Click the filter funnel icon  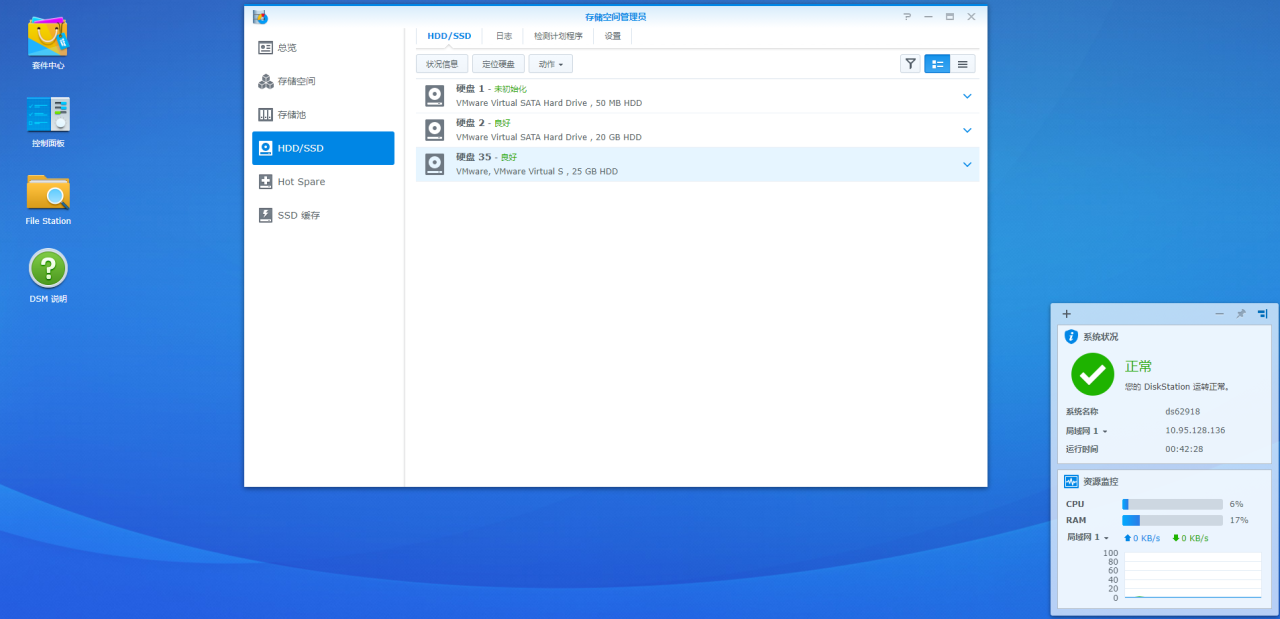pos(910,64)
